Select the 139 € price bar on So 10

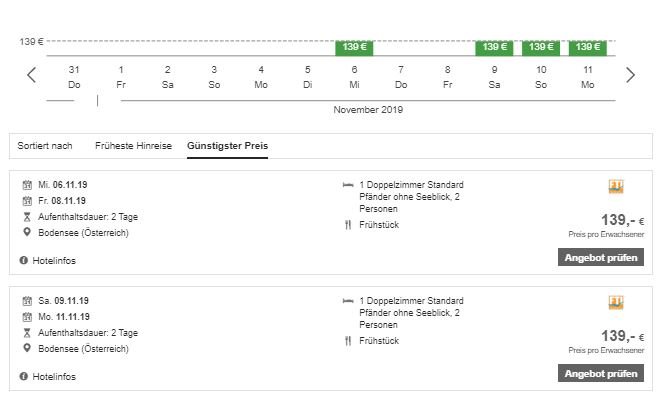pos(541,48)
